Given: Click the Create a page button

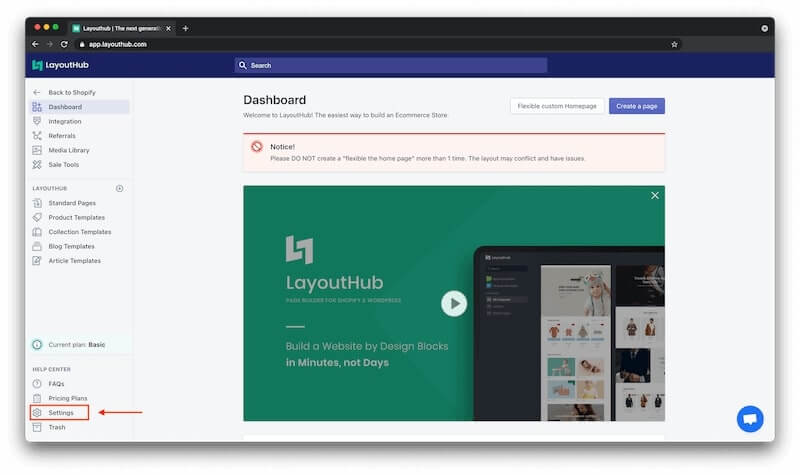Looking at the screenshot, I should [637, 106].
